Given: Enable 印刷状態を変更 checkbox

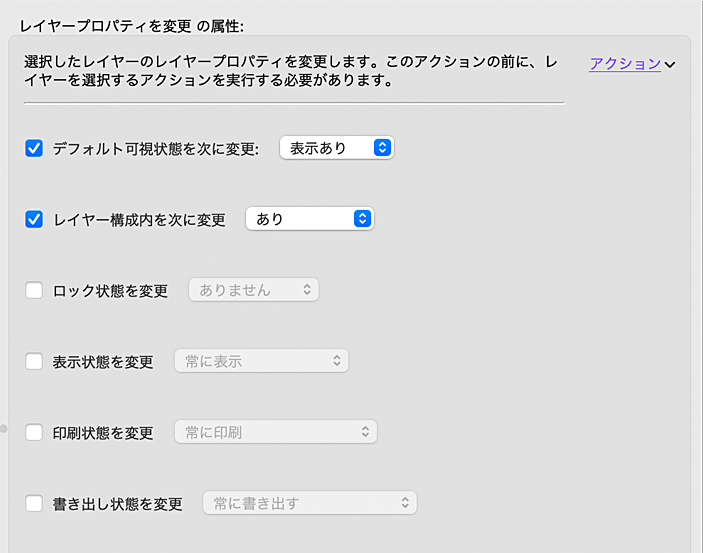Looking at the screenshot, I should click(34, 433).
